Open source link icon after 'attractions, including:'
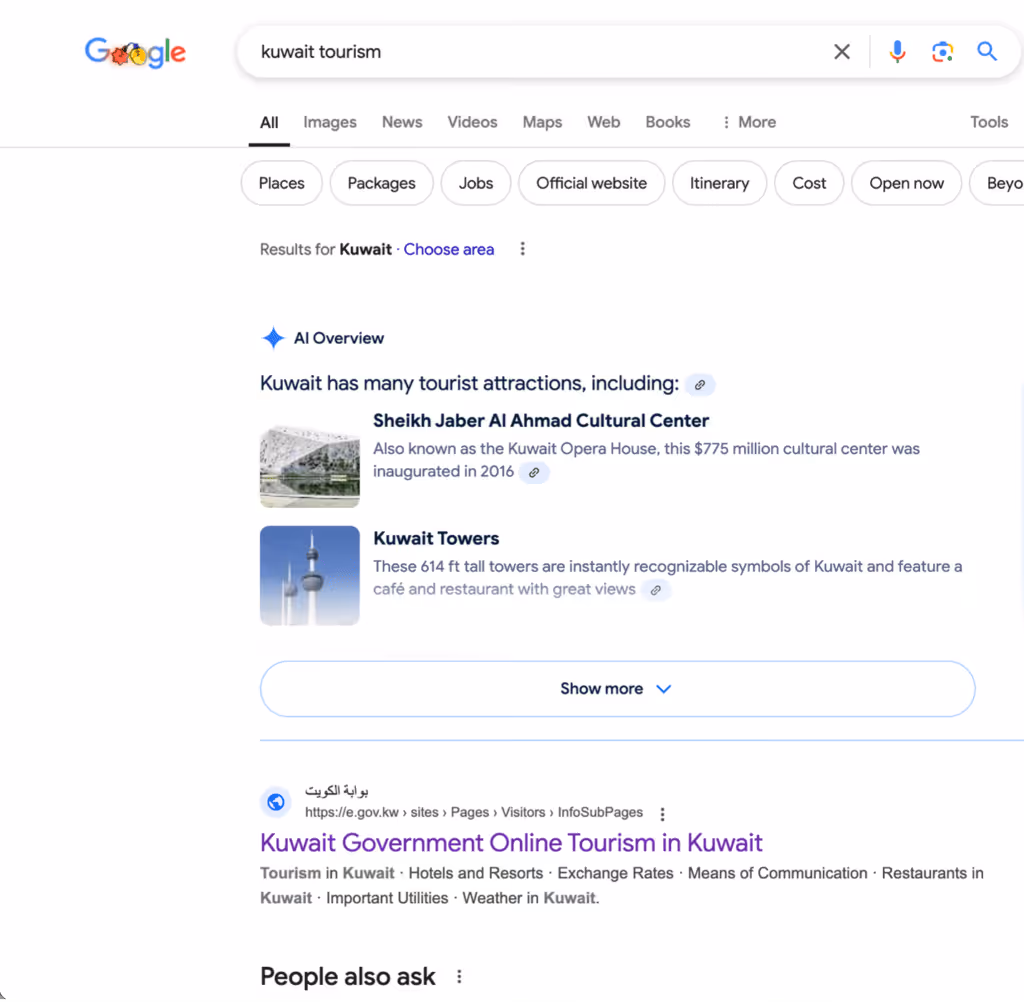1024x1002 pixels. [700, 385]
